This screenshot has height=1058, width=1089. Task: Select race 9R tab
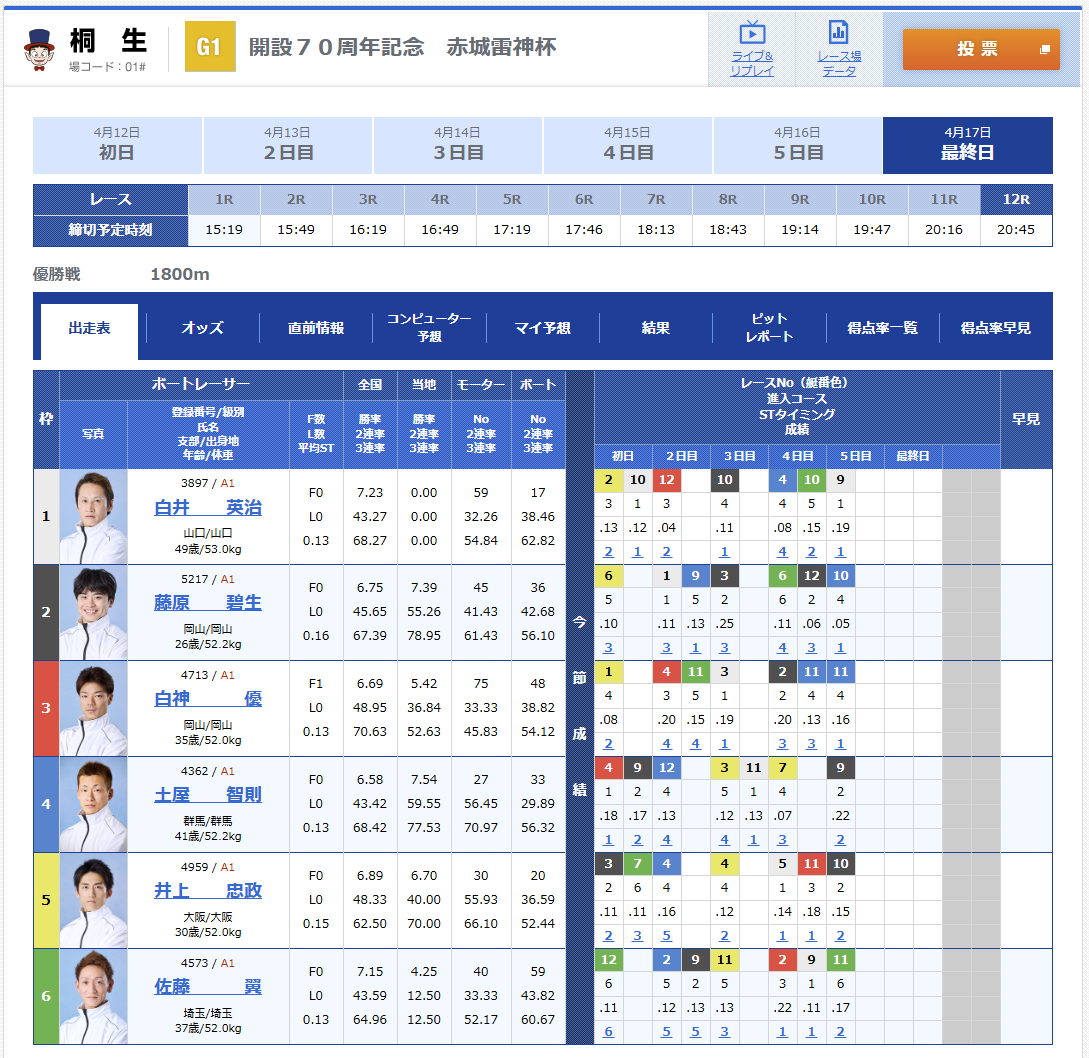point(800,199)
